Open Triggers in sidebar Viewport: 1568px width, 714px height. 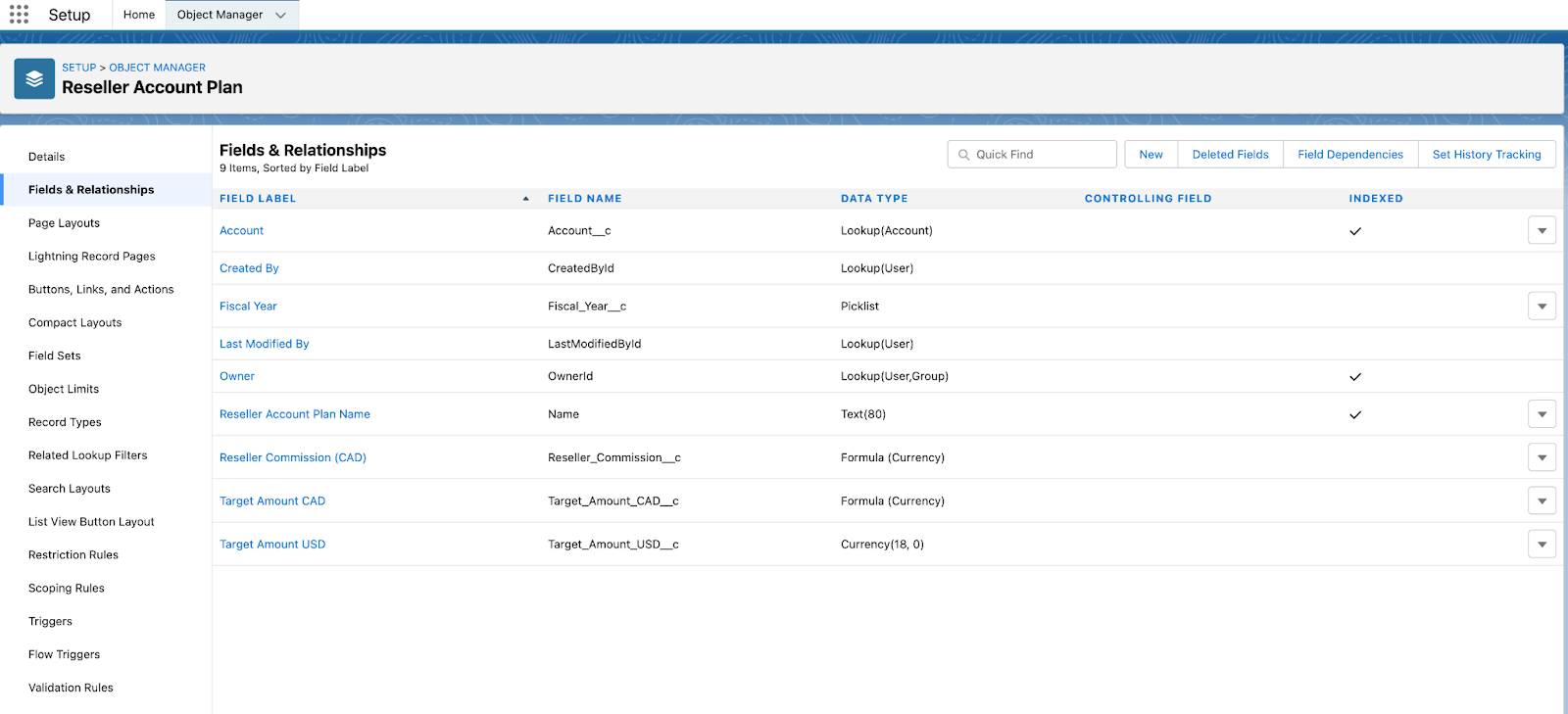(x=50, y=622)
